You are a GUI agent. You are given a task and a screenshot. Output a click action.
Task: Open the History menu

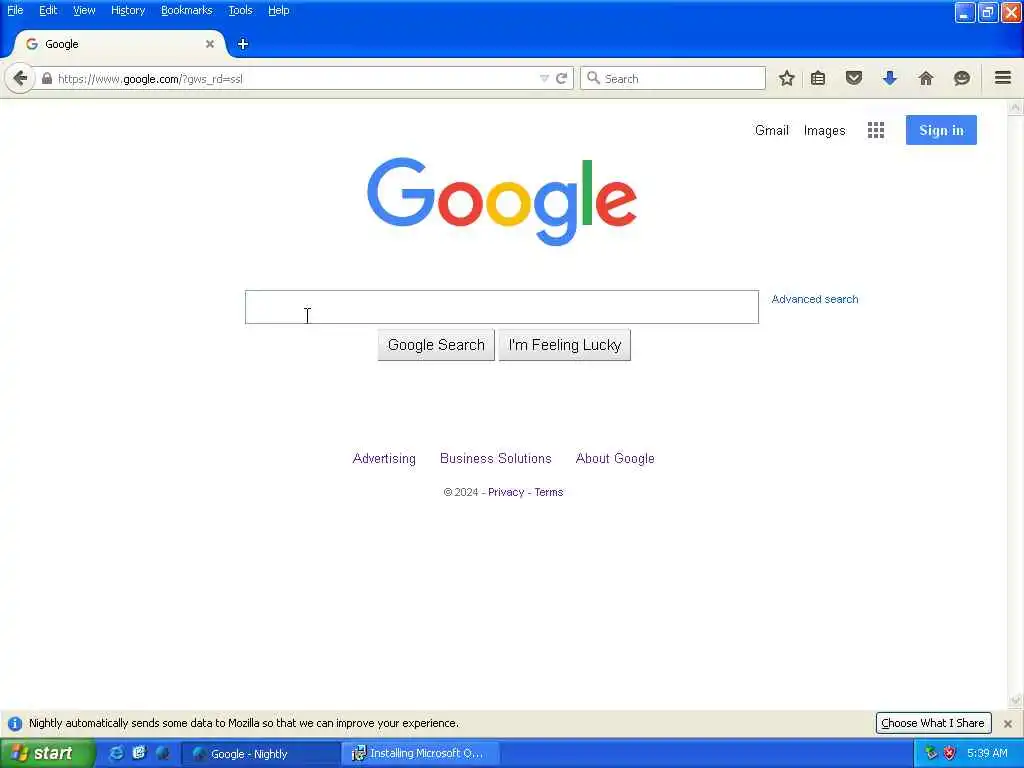click(128, 10)
